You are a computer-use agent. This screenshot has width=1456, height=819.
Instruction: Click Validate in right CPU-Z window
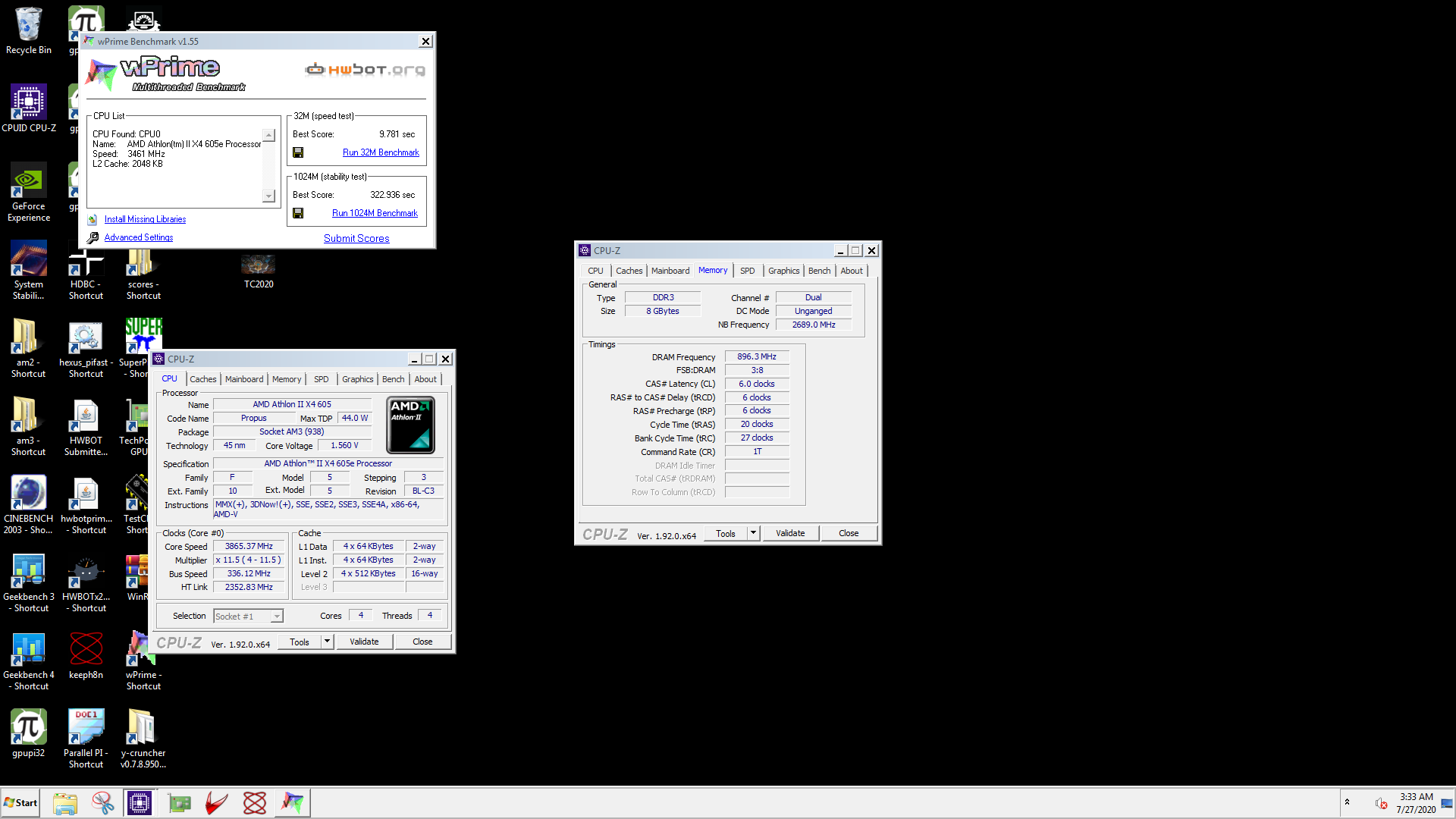790,533
